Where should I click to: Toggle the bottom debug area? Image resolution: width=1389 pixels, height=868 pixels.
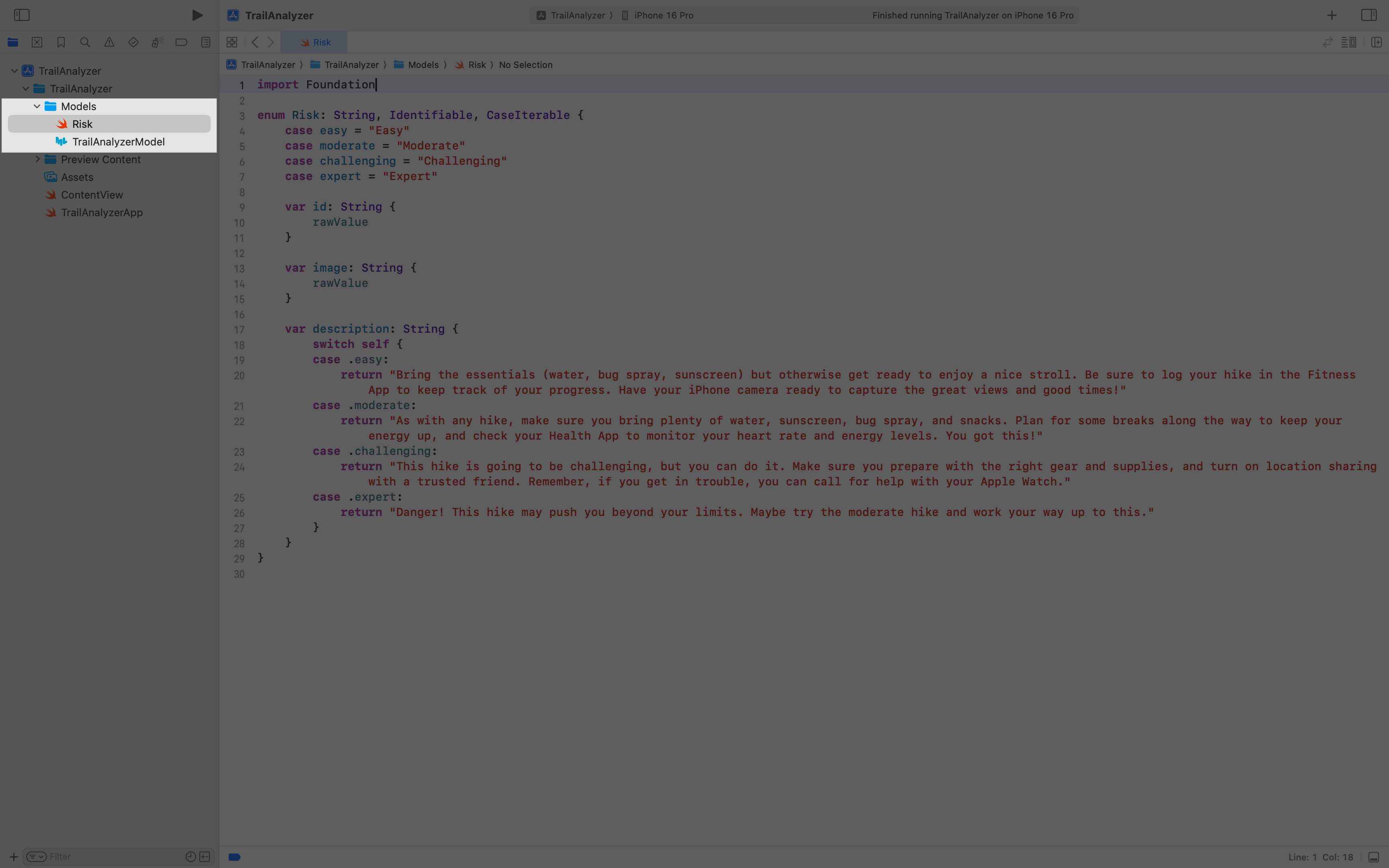(x=1373, y=857)
